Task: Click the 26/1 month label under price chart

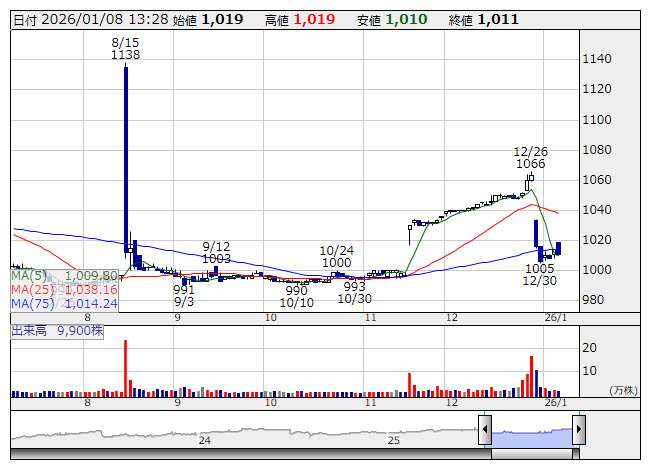Action: click(x=556, y=318)
